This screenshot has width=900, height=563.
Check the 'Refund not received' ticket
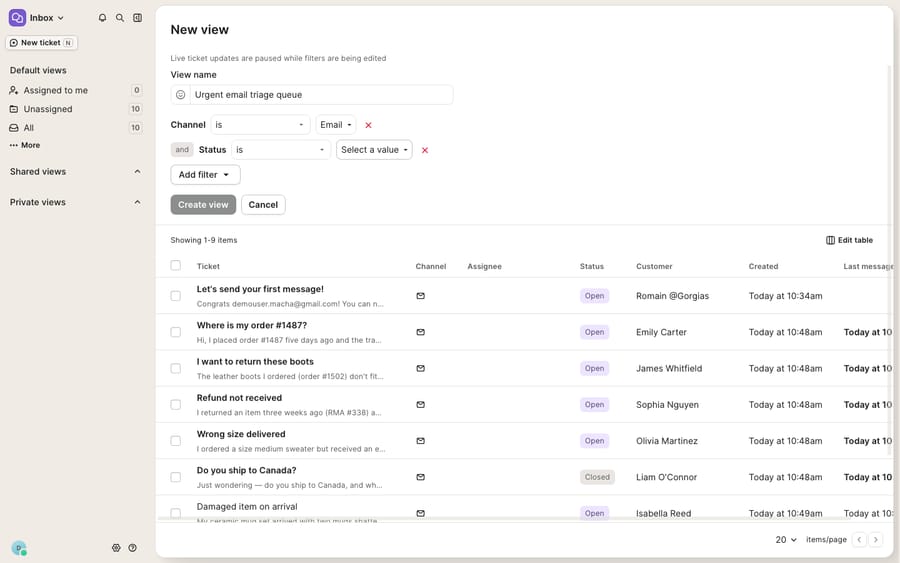click(x=176, y=405)
